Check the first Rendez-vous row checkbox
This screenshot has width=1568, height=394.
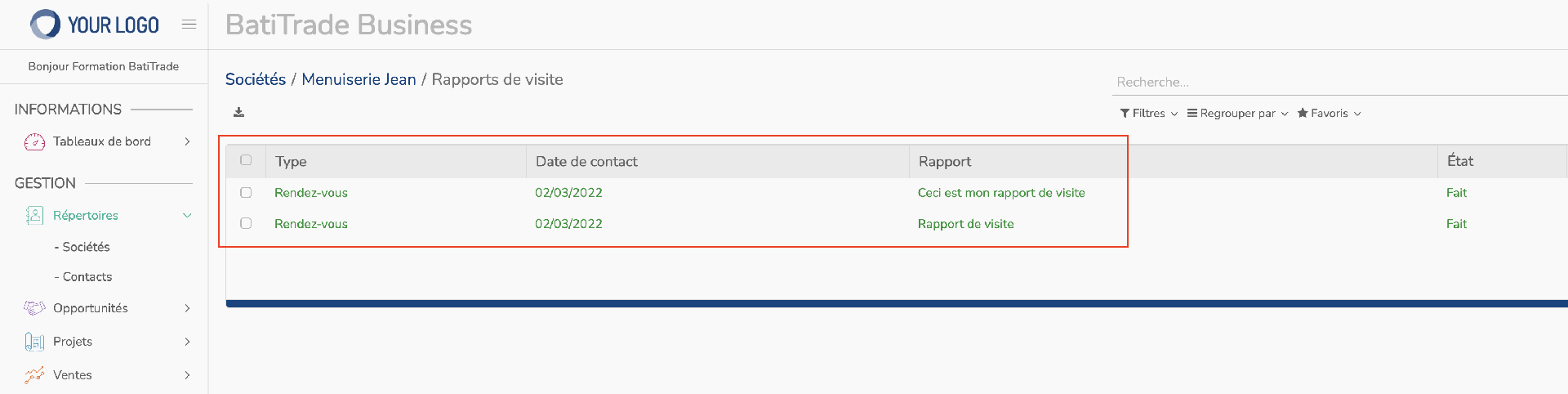pyautogui.click(x=246, y=193)
